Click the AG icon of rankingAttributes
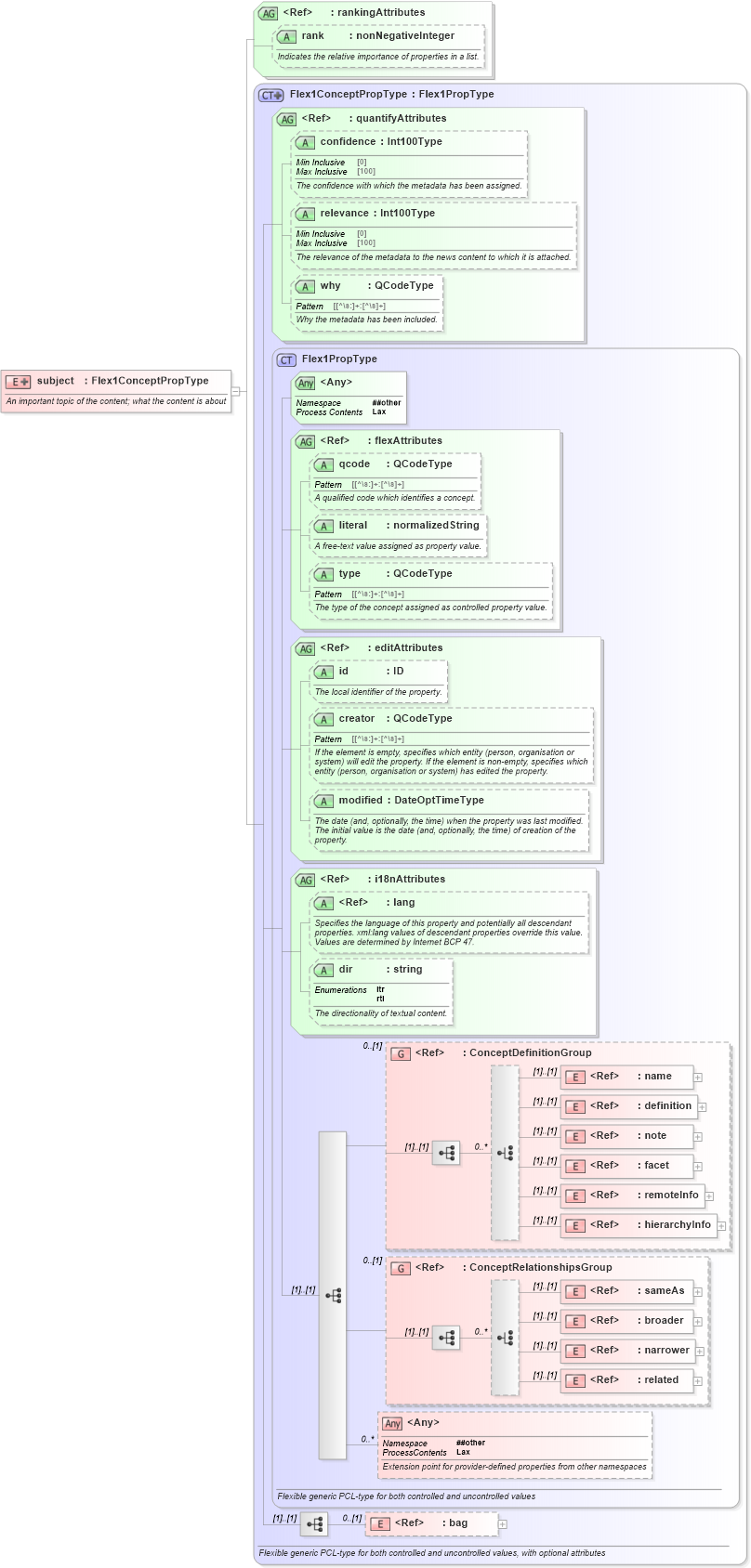Screen dimensions: 751x1568 (269, 13)
